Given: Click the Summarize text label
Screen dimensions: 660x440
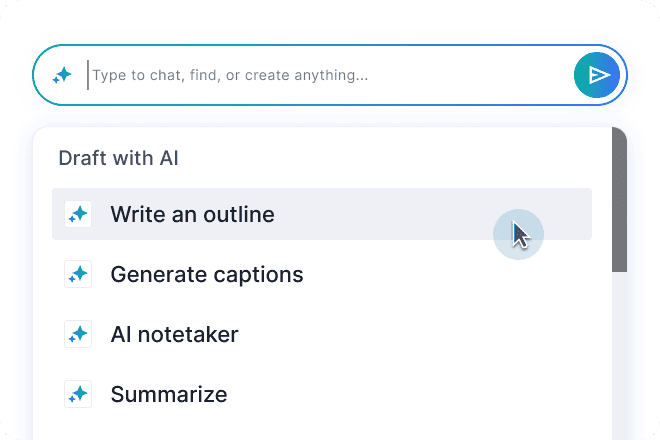Looking at the screenshot, I should 169,395.
